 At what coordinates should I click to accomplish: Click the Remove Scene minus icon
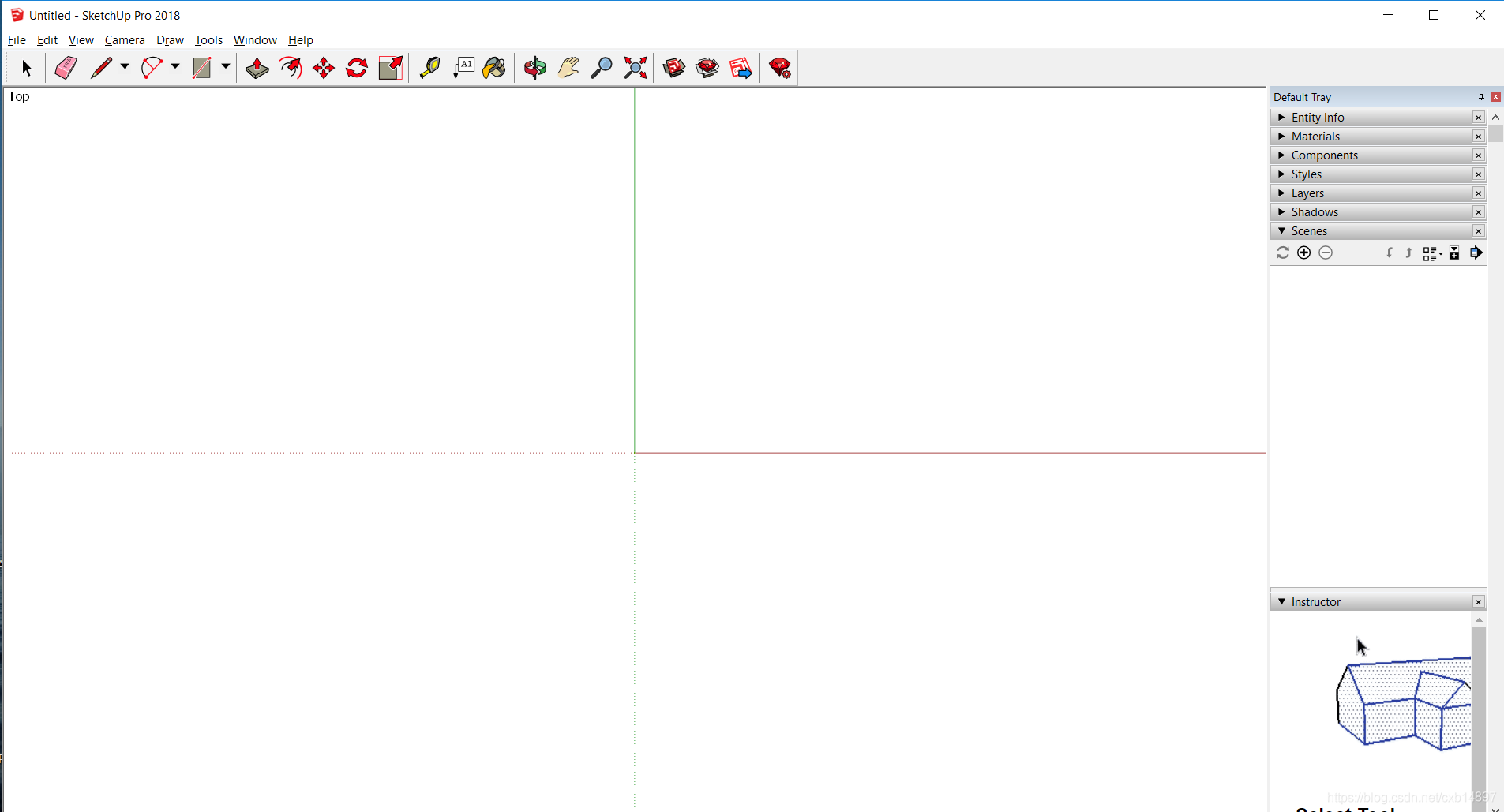coord(1326,253)
